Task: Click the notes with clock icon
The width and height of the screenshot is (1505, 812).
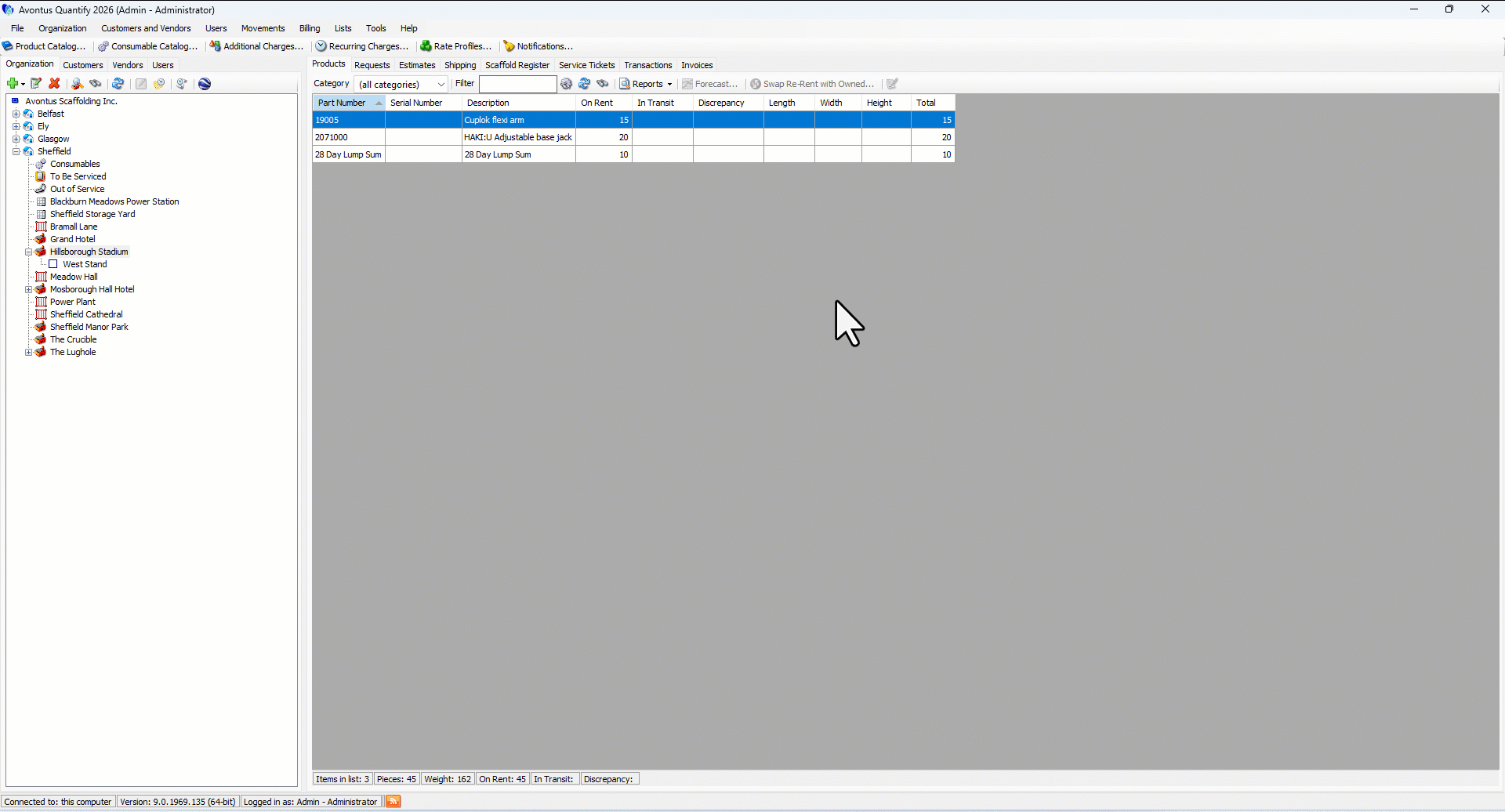Action: [x=159, y=84]
